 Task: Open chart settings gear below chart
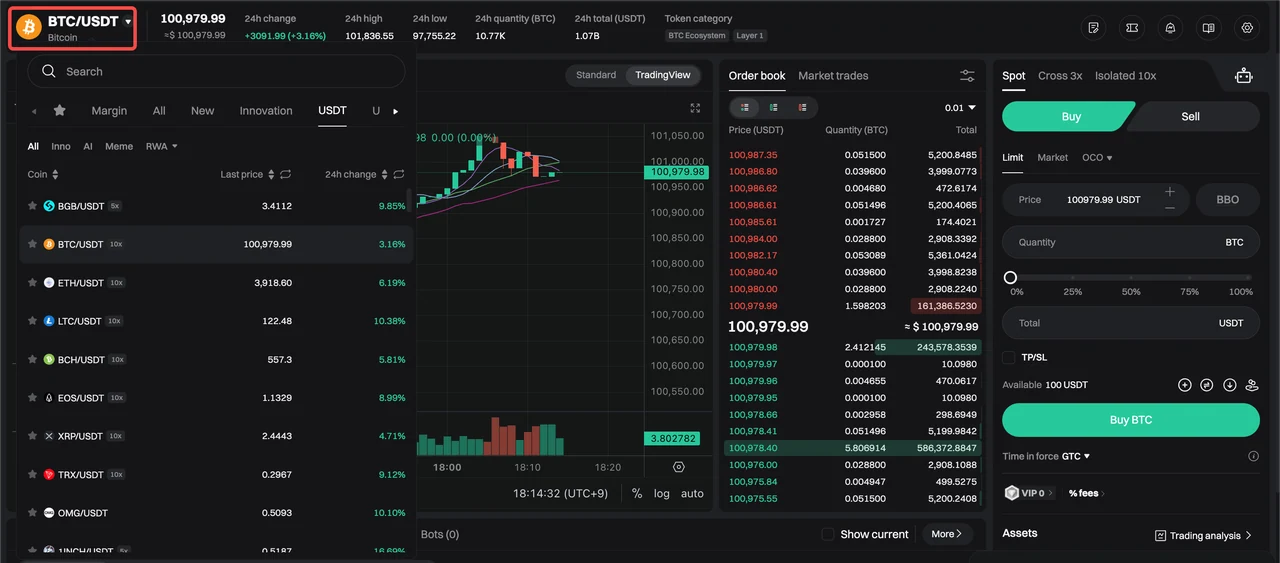pyautogui.click(x=679, y=467)
